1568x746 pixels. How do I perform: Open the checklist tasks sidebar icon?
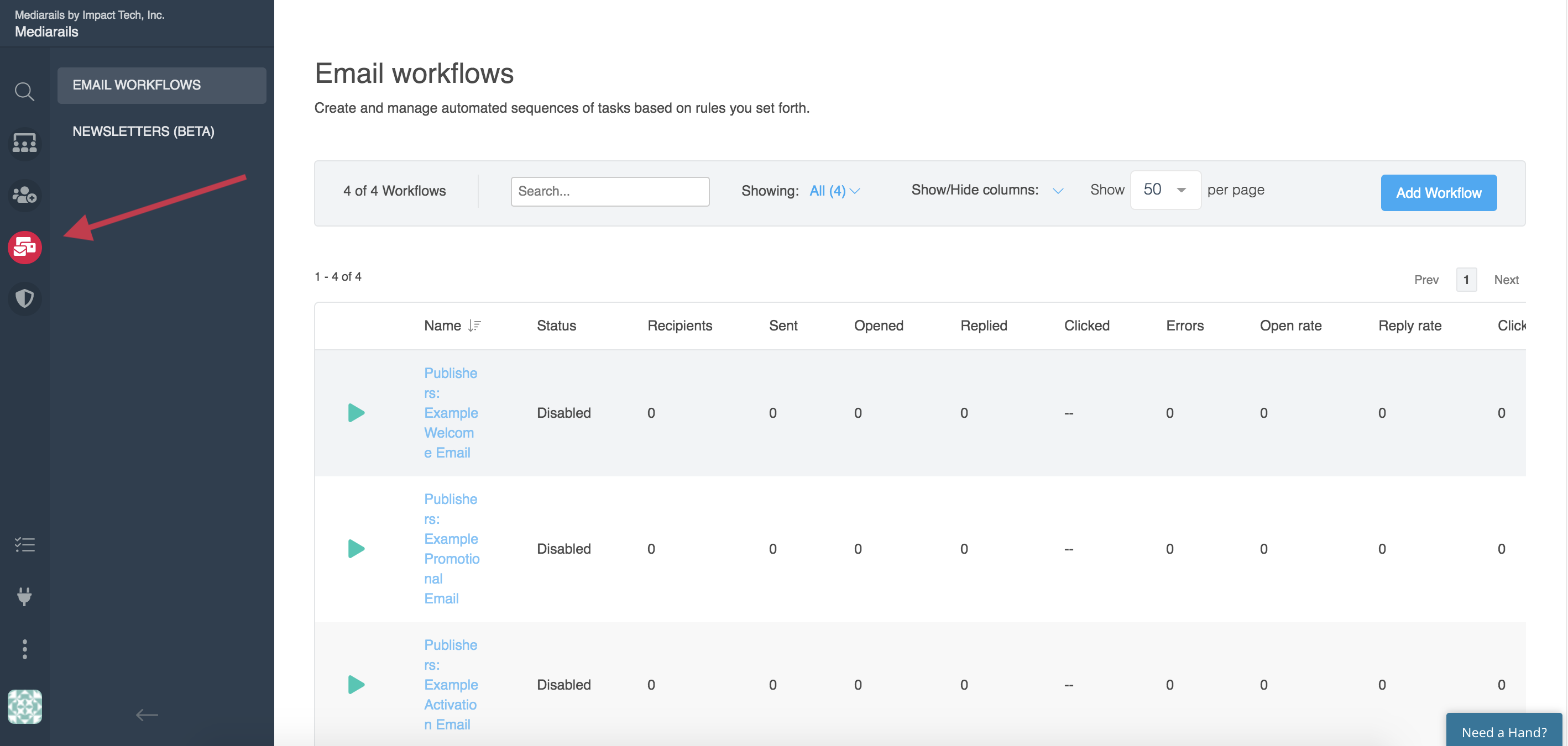(x=24, y=544)
